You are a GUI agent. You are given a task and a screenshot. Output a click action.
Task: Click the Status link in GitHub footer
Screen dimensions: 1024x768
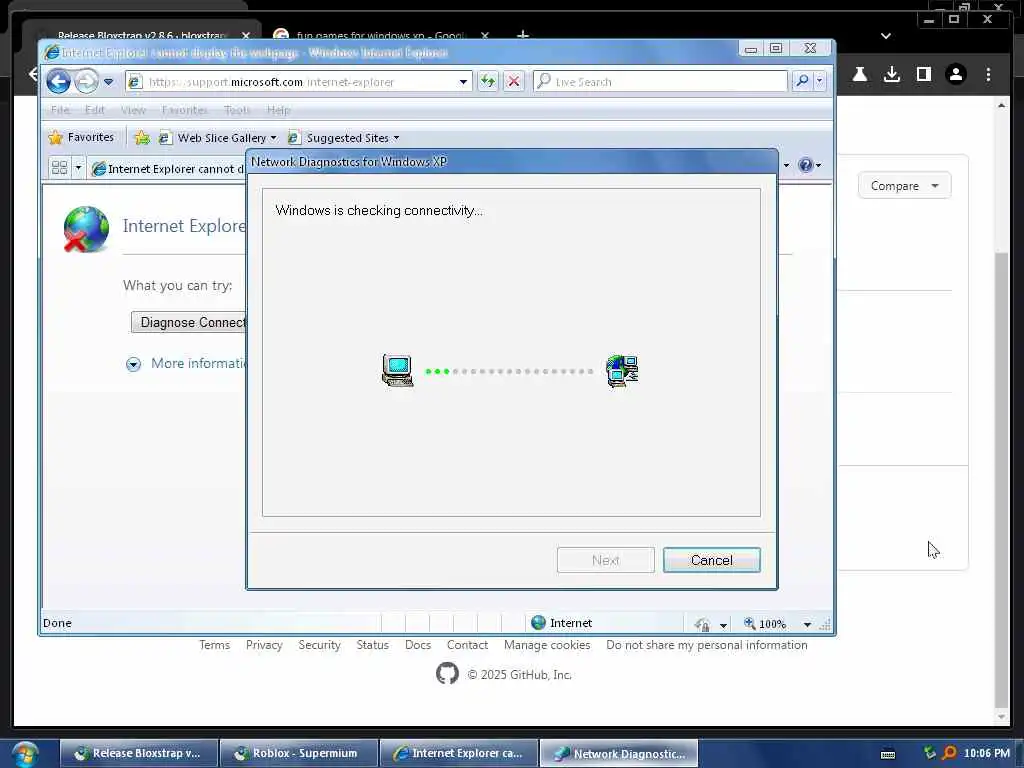click(372, 645)
